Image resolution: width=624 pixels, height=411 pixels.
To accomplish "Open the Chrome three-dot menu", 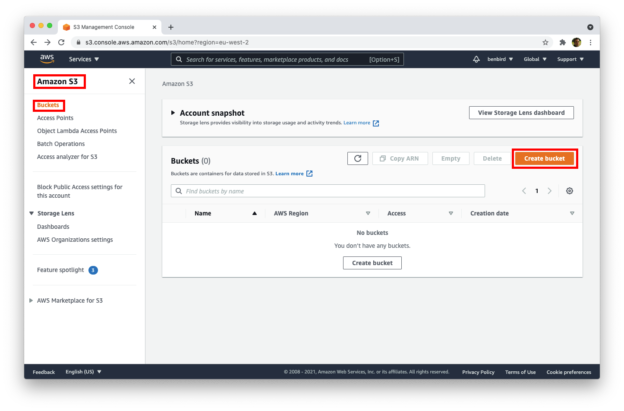I will [x=591, y=42].
